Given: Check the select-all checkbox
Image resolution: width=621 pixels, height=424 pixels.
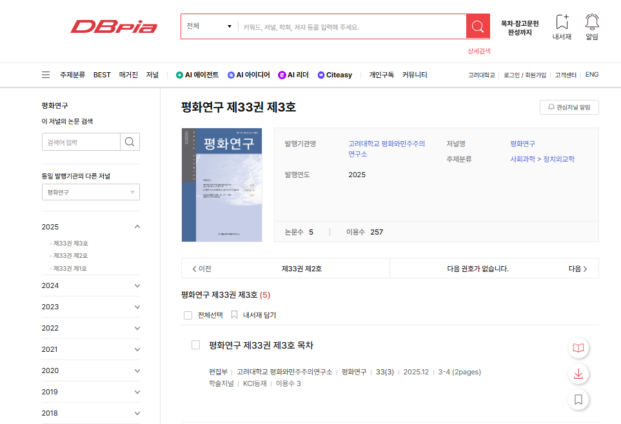Looking at the screenshot, I should point(187,315).
